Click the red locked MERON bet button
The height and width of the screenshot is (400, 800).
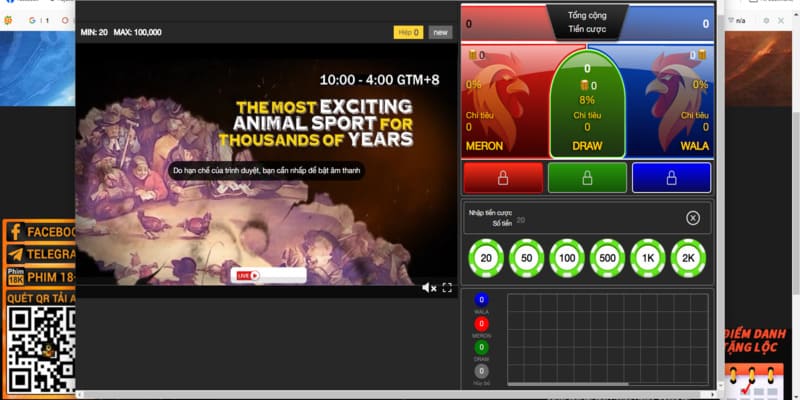pos(503,178)
